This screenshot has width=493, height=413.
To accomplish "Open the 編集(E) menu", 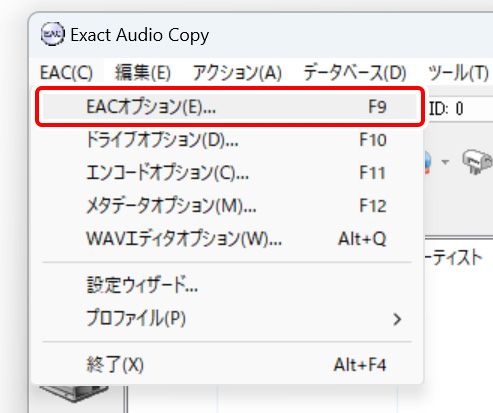I will [x=143, y=72].
